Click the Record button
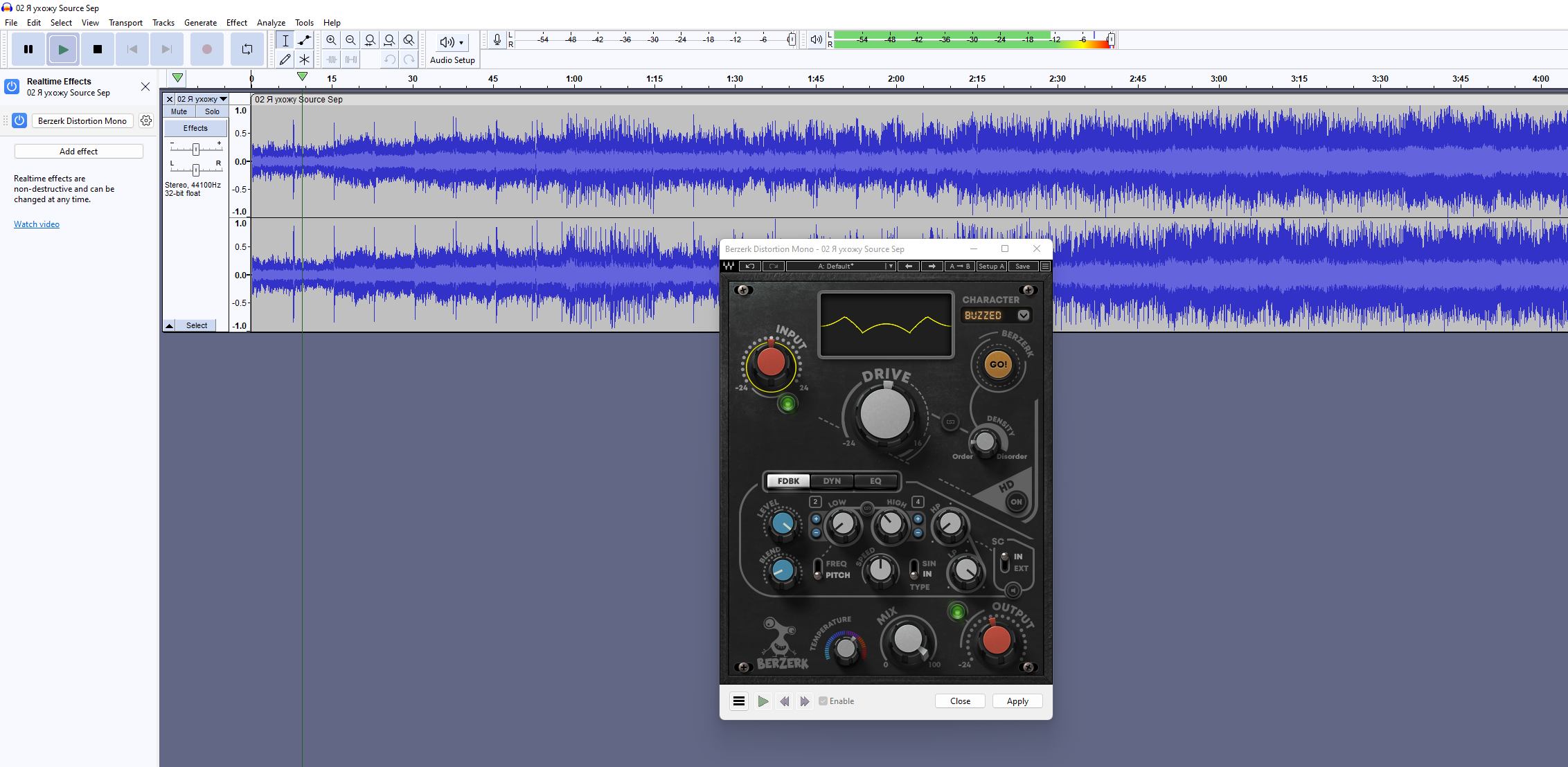 click(206, 48)
